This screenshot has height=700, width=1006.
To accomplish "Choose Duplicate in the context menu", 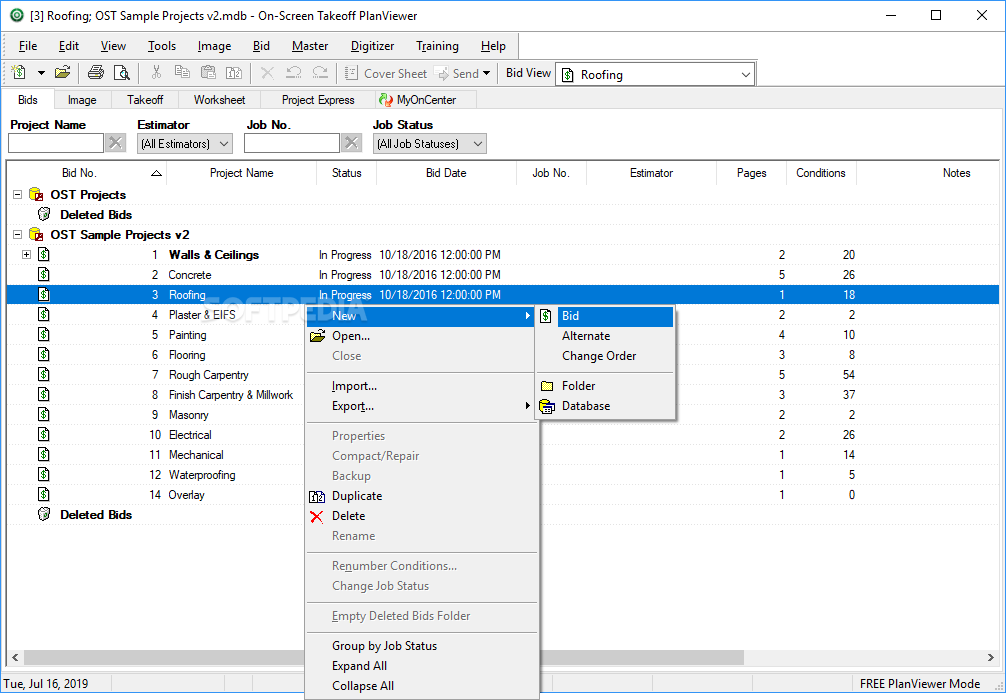I will 422,496.
